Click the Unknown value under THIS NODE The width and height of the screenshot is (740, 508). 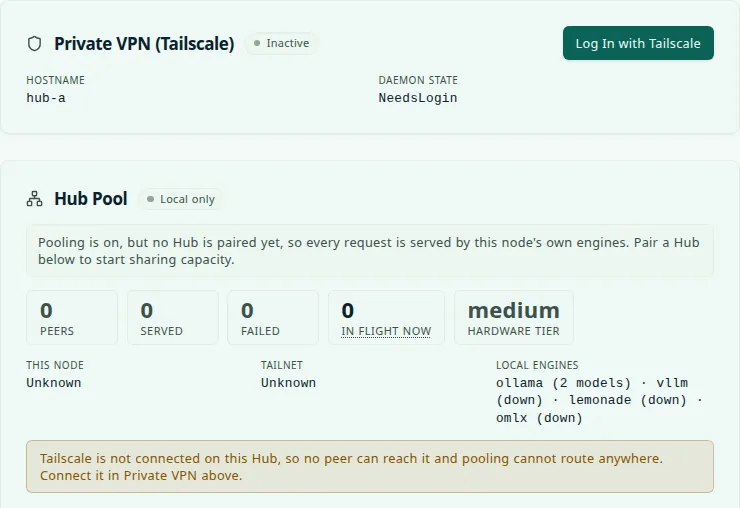[x=54, y=382]
